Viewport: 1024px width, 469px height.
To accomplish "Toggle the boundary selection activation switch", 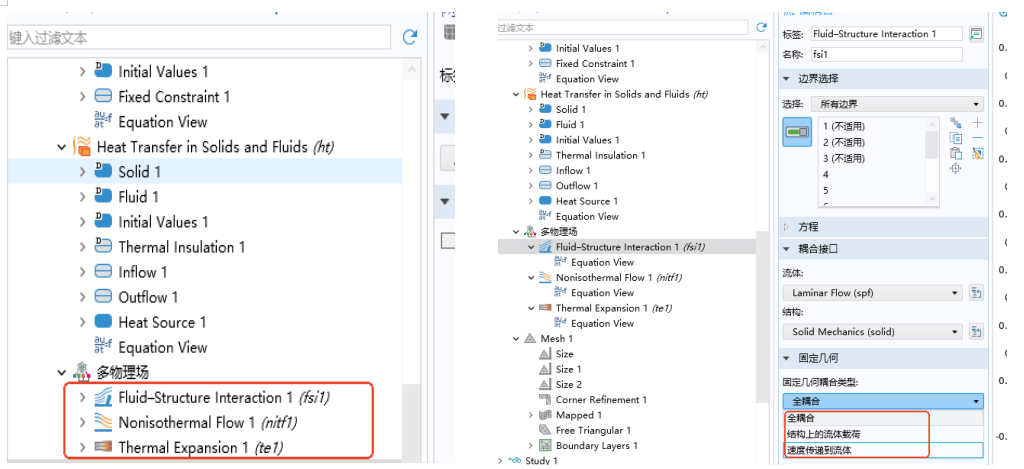I will pyautogui.click(x=798, y=131).
